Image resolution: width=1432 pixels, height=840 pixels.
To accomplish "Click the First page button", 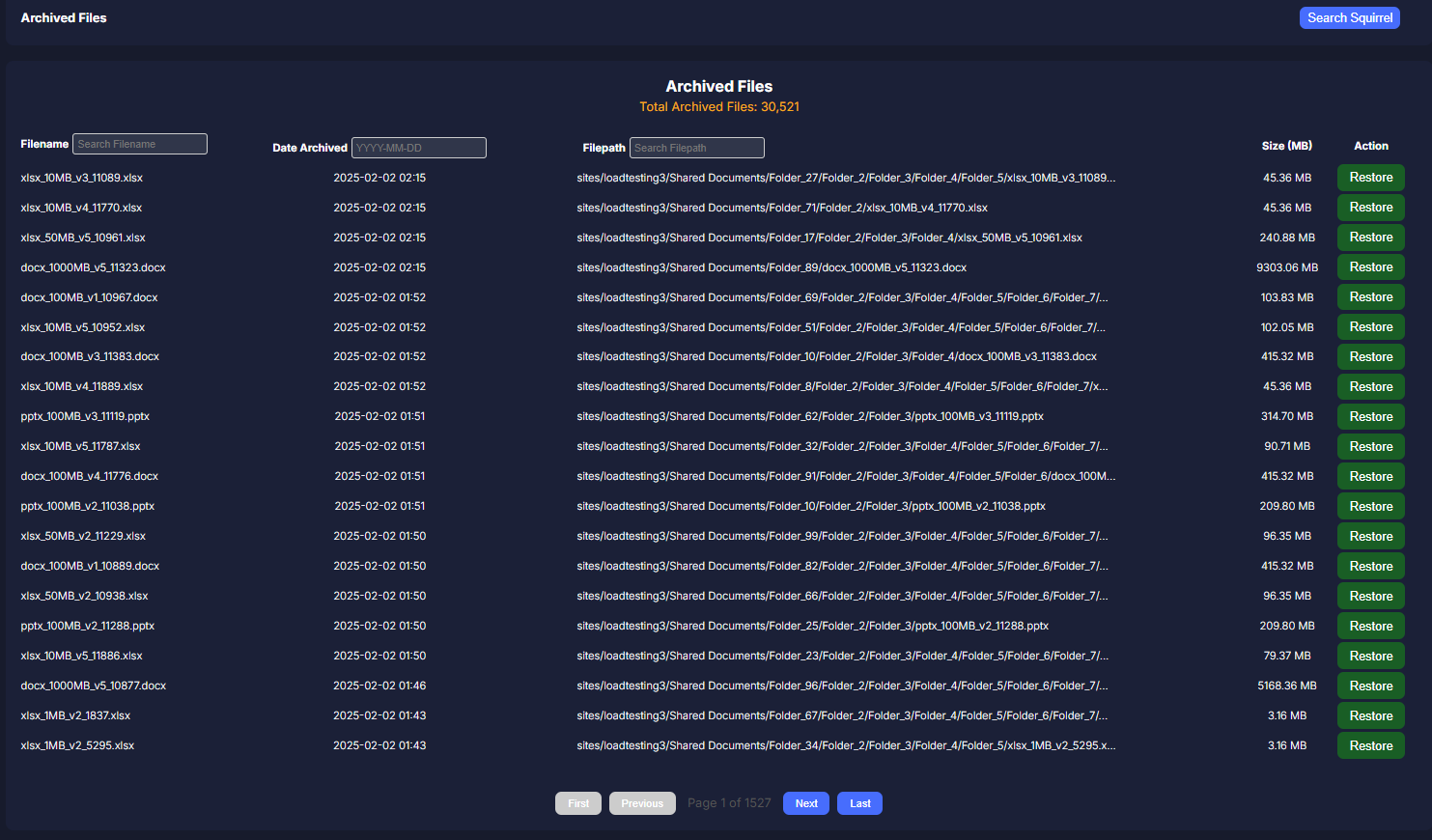I will tap(578, 803).
